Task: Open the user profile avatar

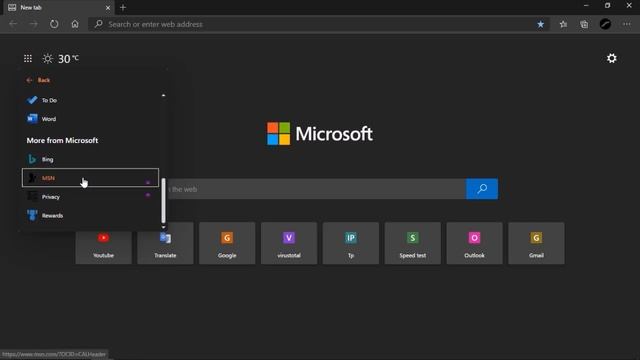Action: click(x=605, y=24)
